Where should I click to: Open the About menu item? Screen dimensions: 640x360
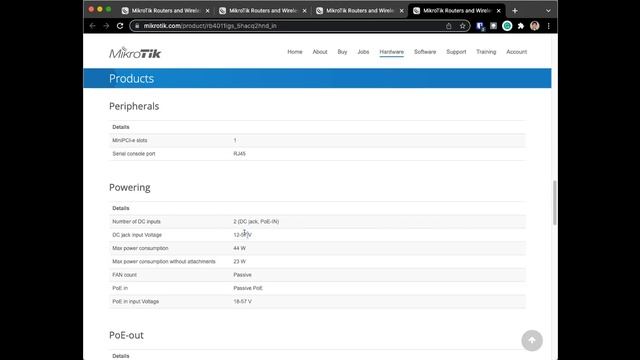tap(320, 52)
